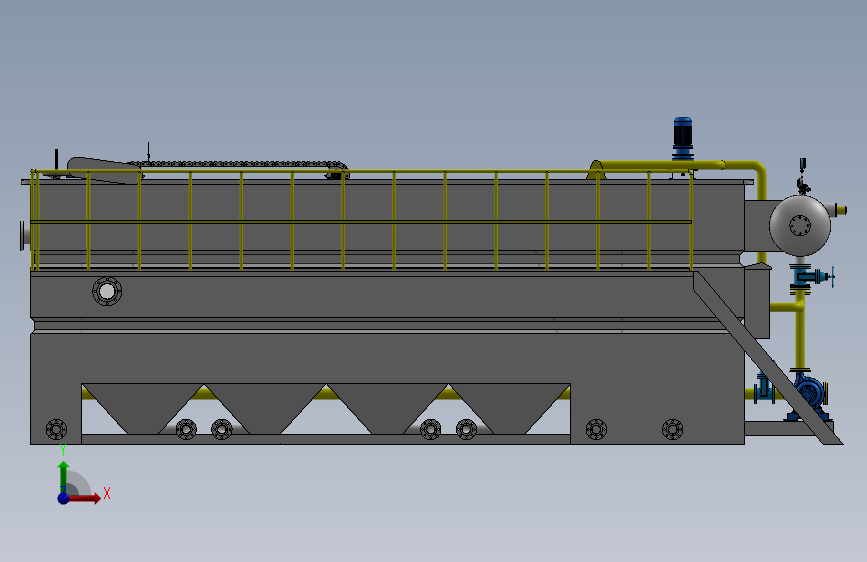The image size is (867, 562).
Task: Select the blue valve left of the pump
Action: 765,387
